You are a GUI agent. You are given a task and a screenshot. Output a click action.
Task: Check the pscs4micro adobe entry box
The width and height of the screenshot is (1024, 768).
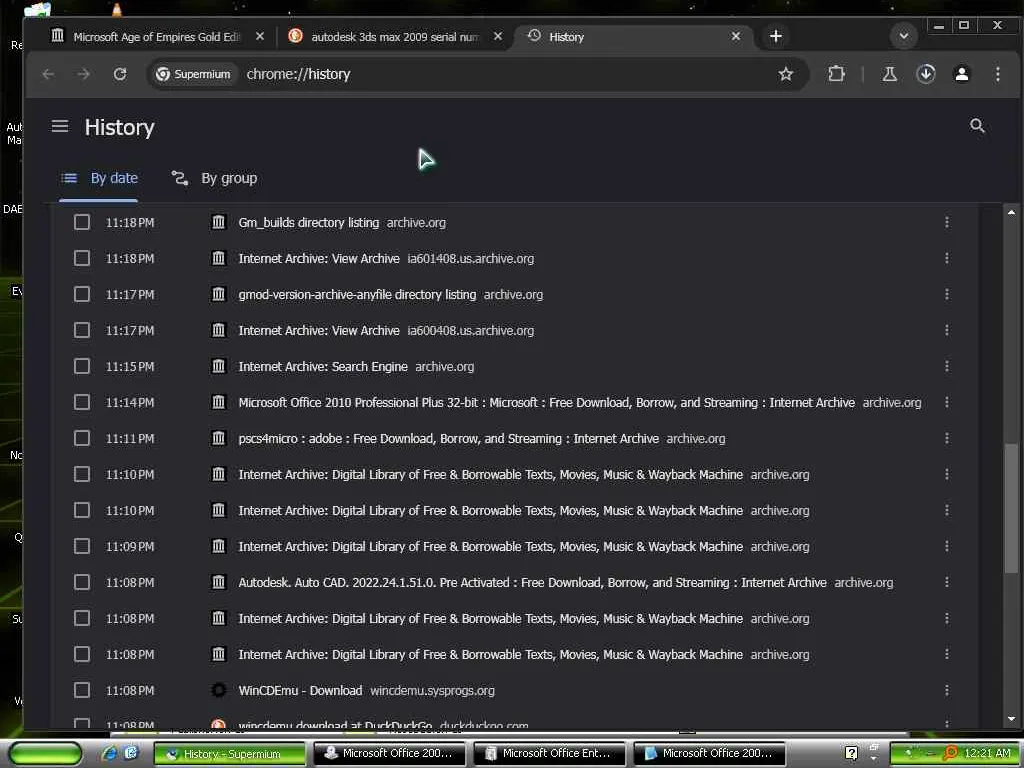(x=82, y=438)
